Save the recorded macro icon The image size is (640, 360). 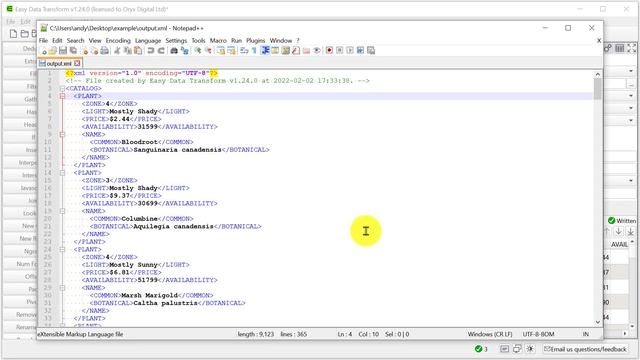point(371,50)
